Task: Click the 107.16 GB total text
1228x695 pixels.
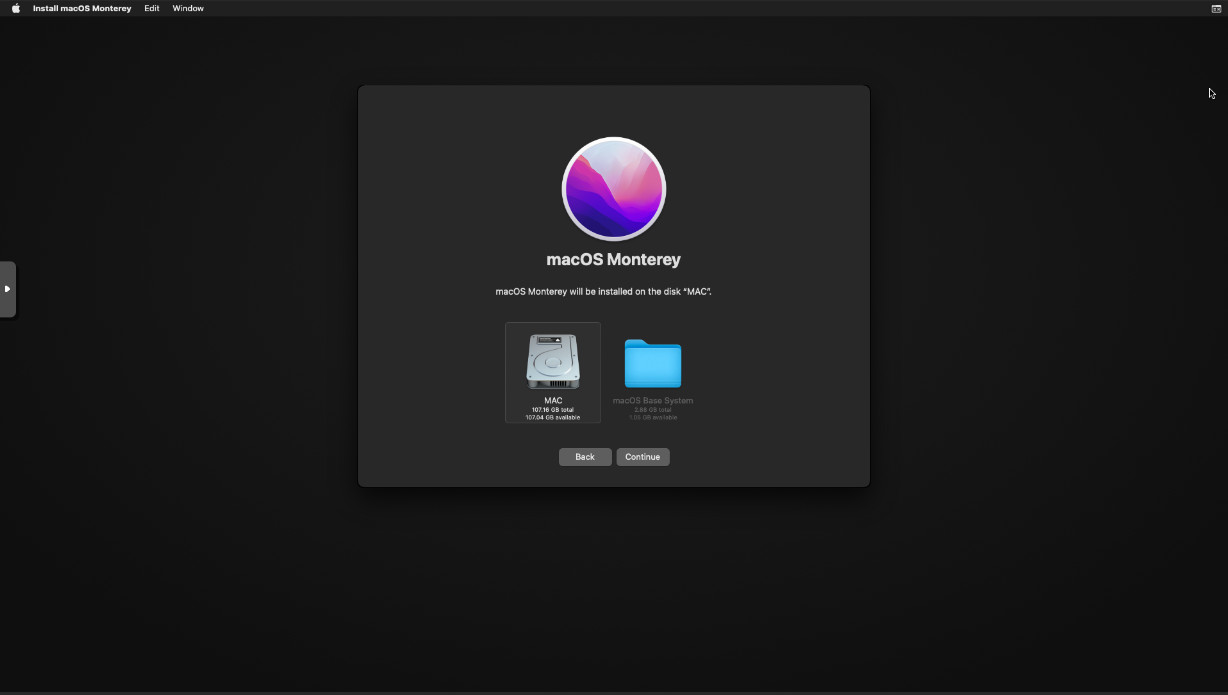Action: point(553,410)
